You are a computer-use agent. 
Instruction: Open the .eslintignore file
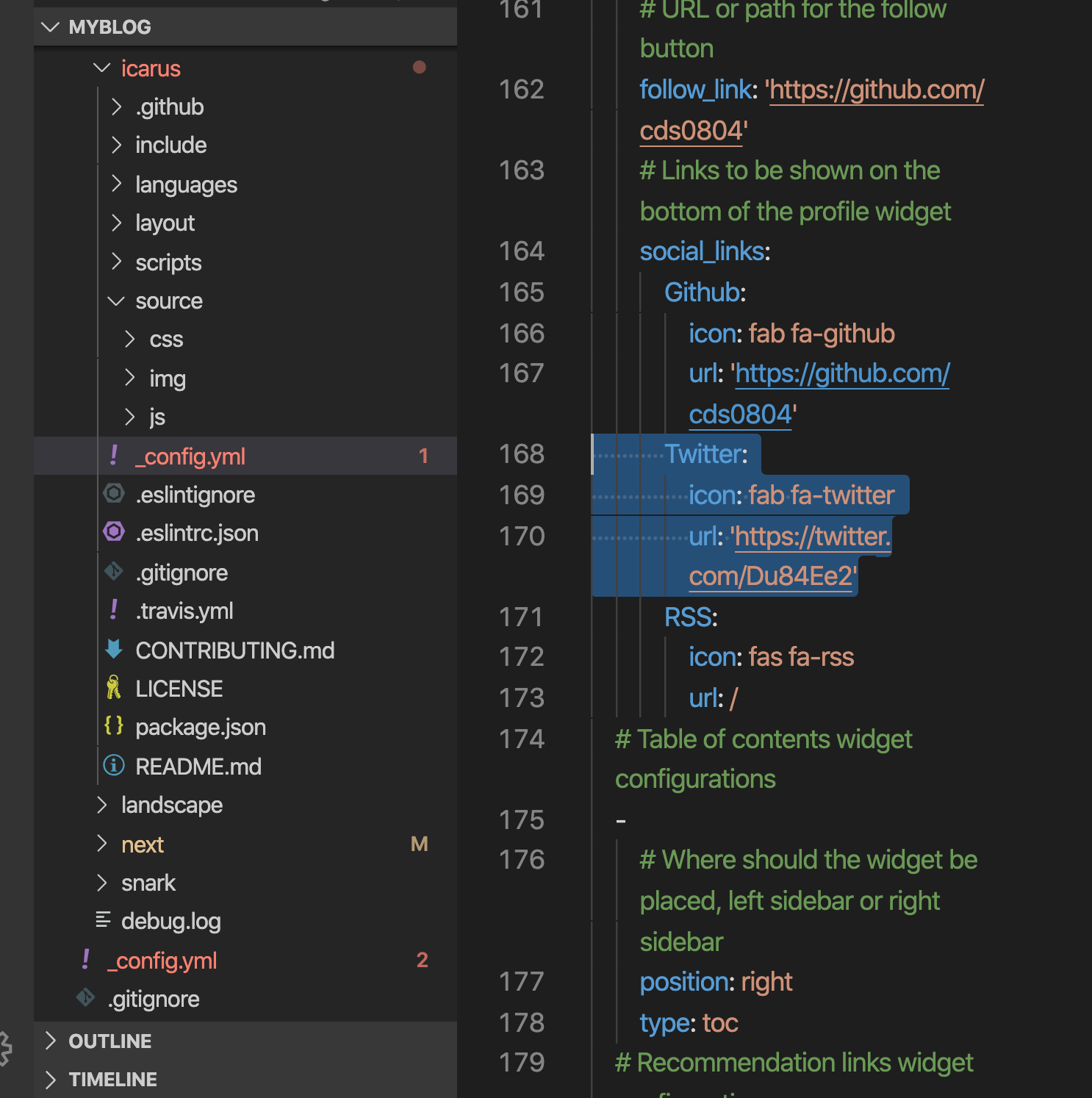195,495
